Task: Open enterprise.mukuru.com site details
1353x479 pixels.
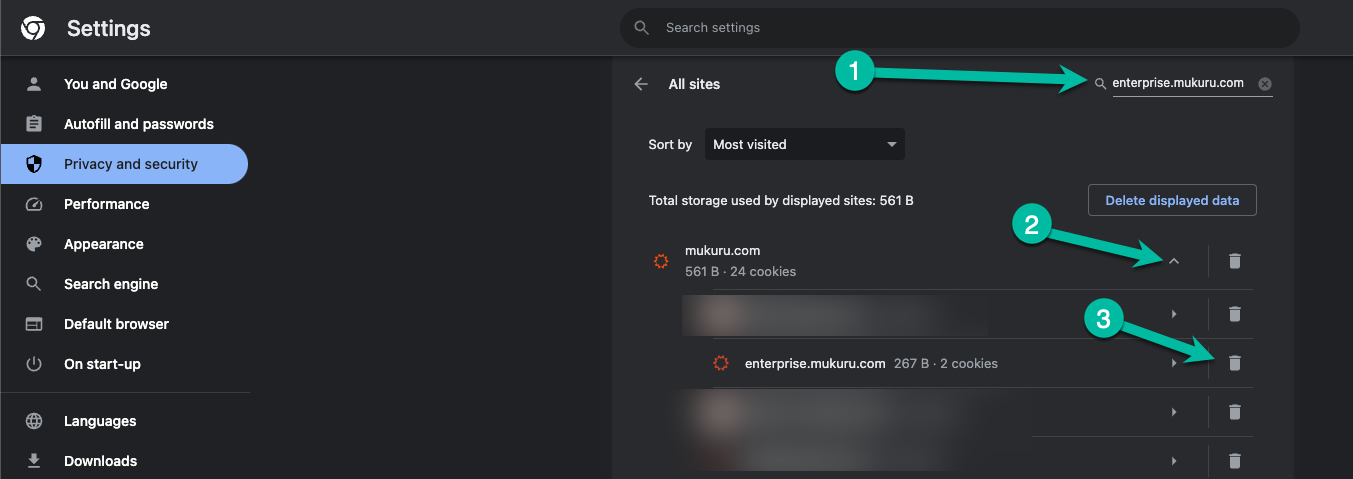Action: click(x=1175, y=363)
